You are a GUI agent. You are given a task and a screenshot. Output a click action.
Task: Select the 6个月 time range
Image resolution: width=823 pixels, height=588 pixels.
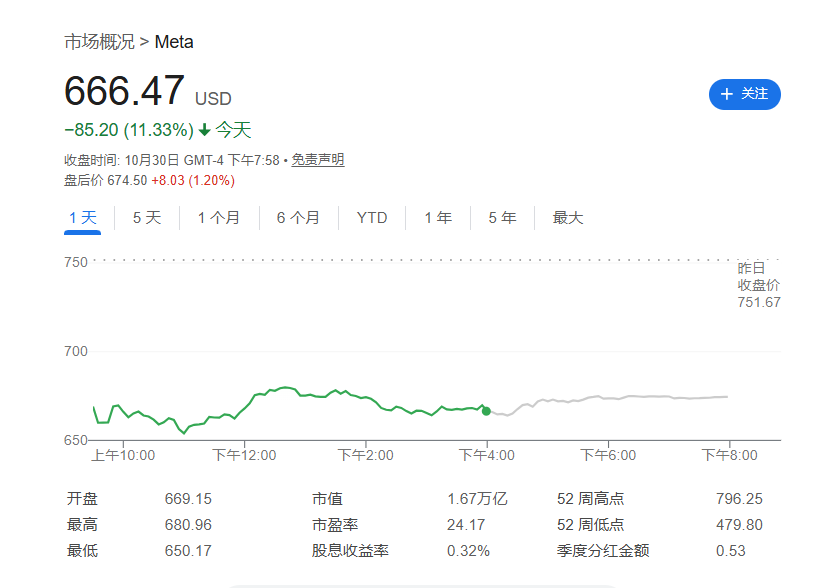(x=297, y=217)
